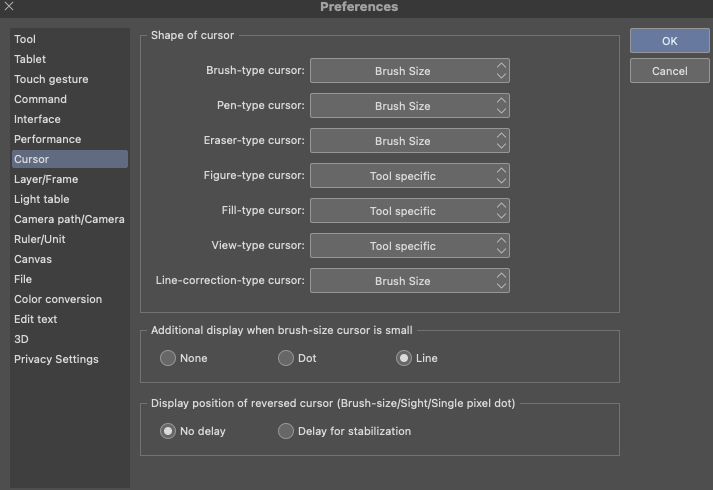
Task: Switch to File preferences
Action: pos(70,279)
